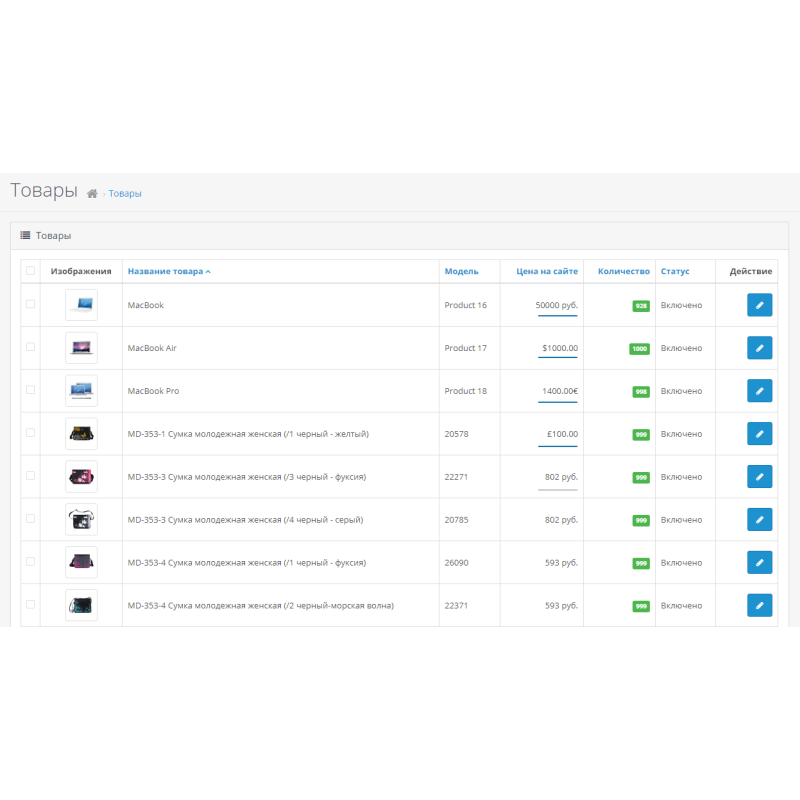Screen dimensions: 800x800
Task: Edit the MD-353-1 black-yellow bag product
Action: (759, 434)
